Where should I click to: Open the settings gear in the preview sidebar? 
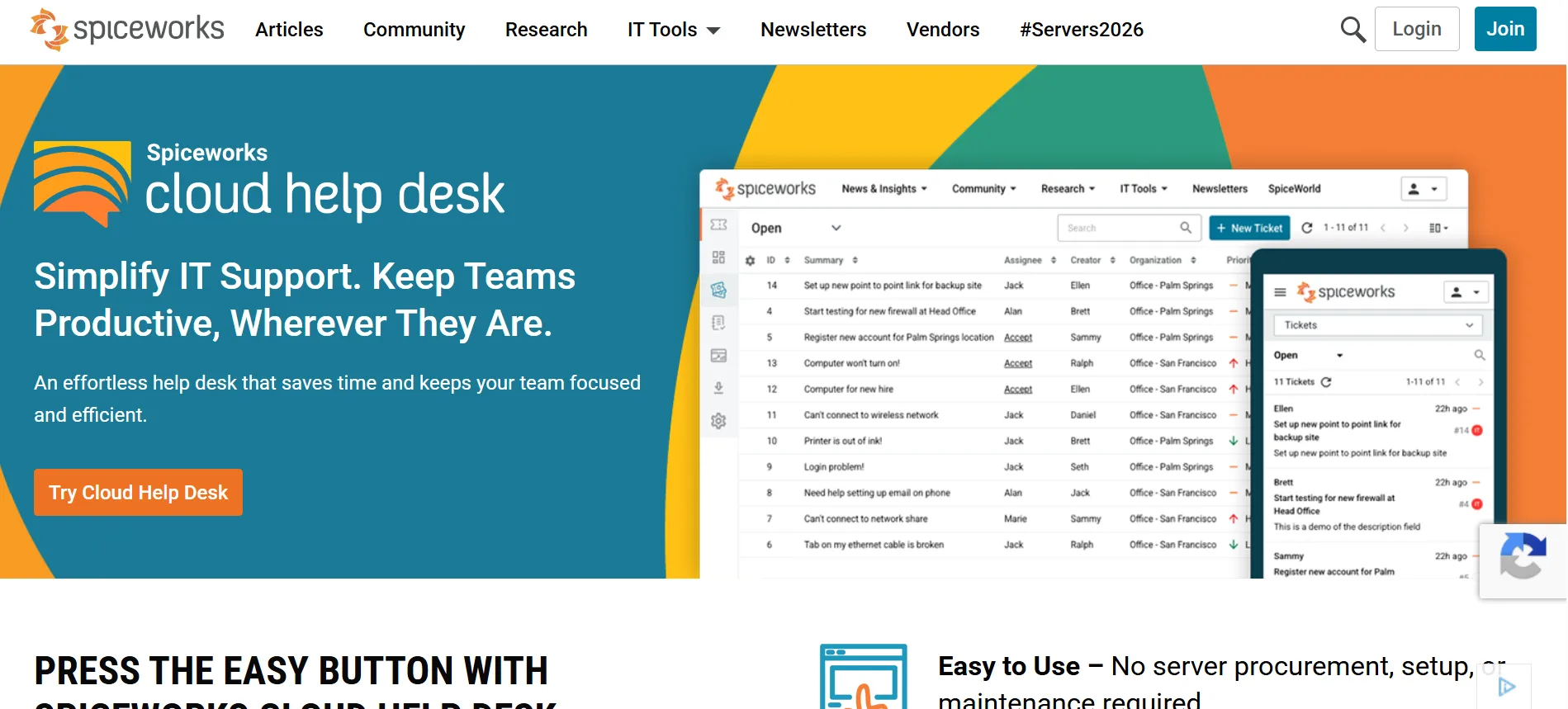[x=718, y=421]
